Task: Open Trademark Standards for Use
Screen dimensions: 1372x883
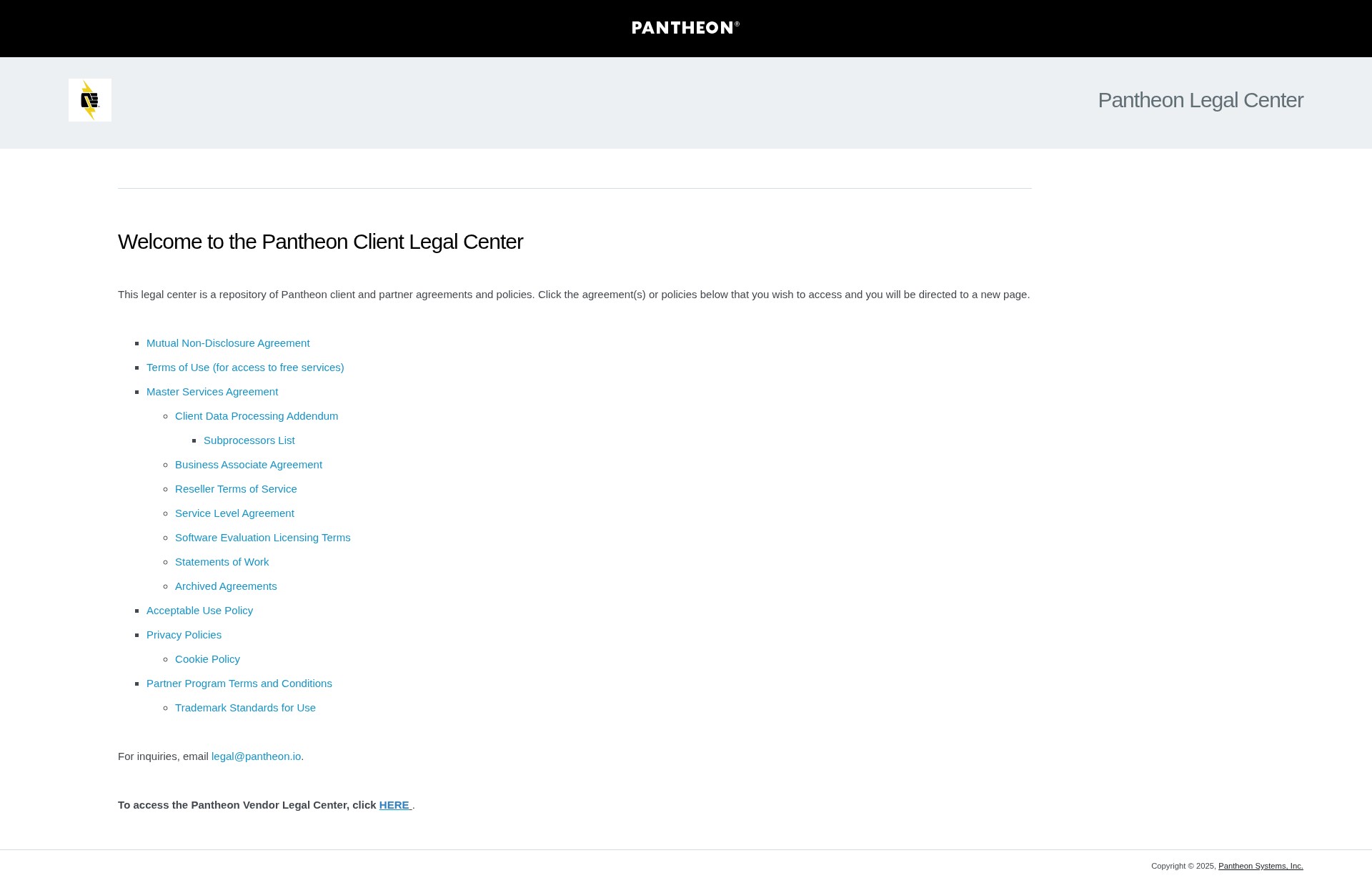Action: (x=245, y=708)
